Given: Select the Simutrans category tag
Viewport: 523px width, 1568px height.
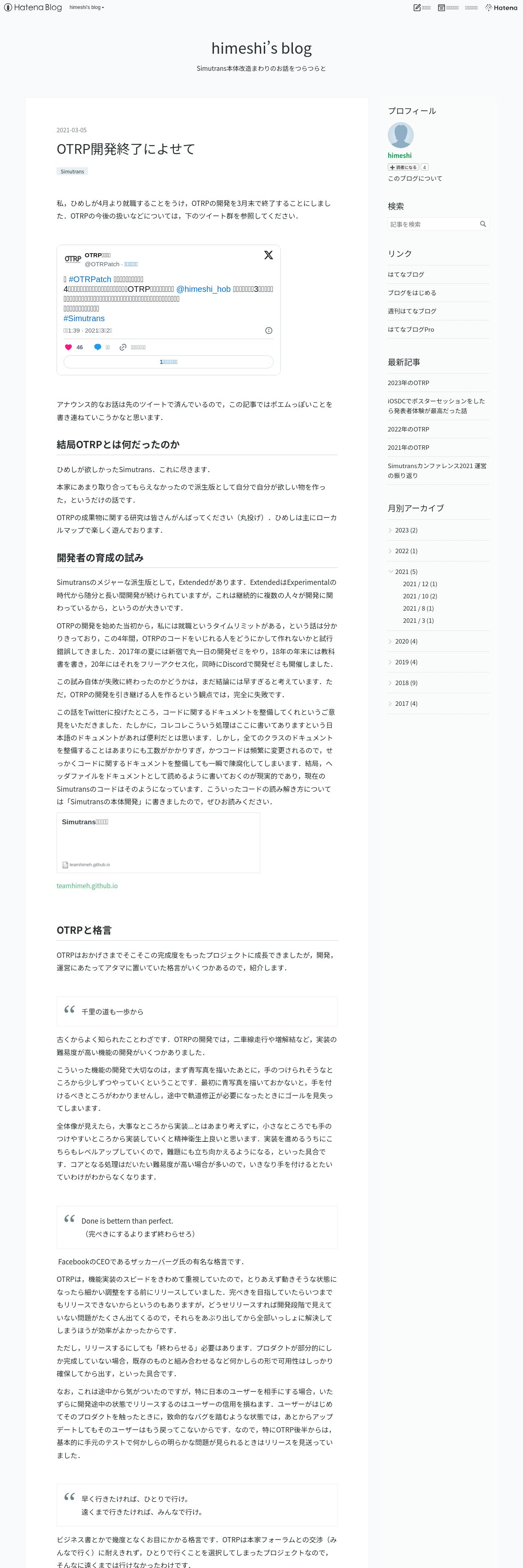Looking at the screenshot, I should (72, 171).
